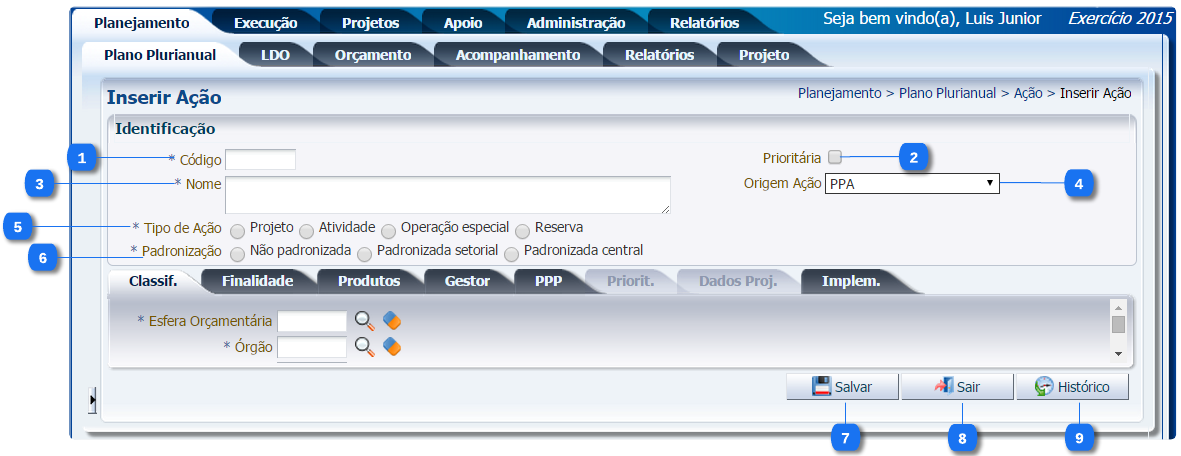The width and height of the screenshot is (1181, 456).
Task: Switch to the Finalidade tab
Action: click(257, 281)
